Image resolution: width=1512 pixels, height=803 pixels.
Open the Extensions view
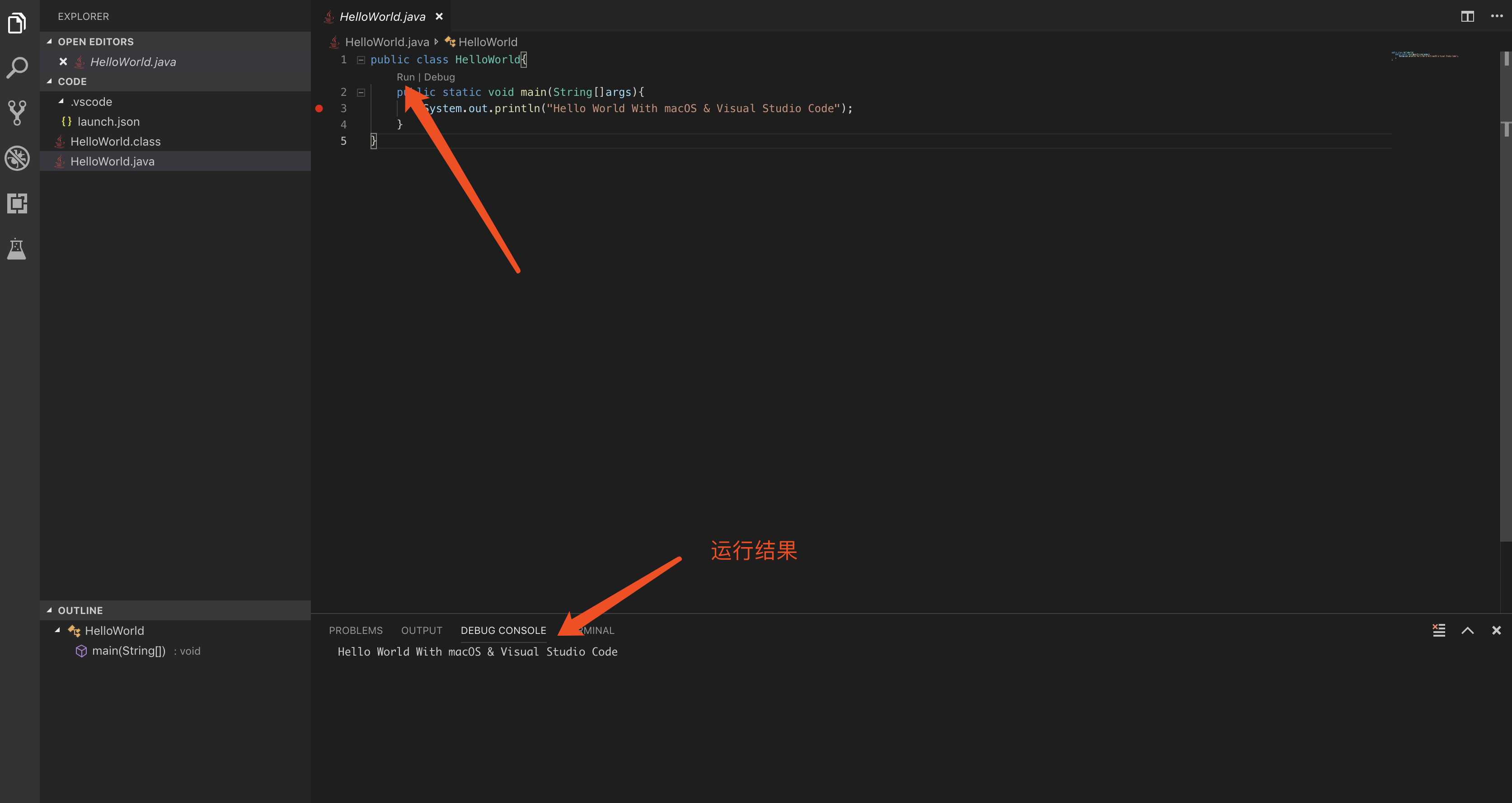click(x=17, y=203)
